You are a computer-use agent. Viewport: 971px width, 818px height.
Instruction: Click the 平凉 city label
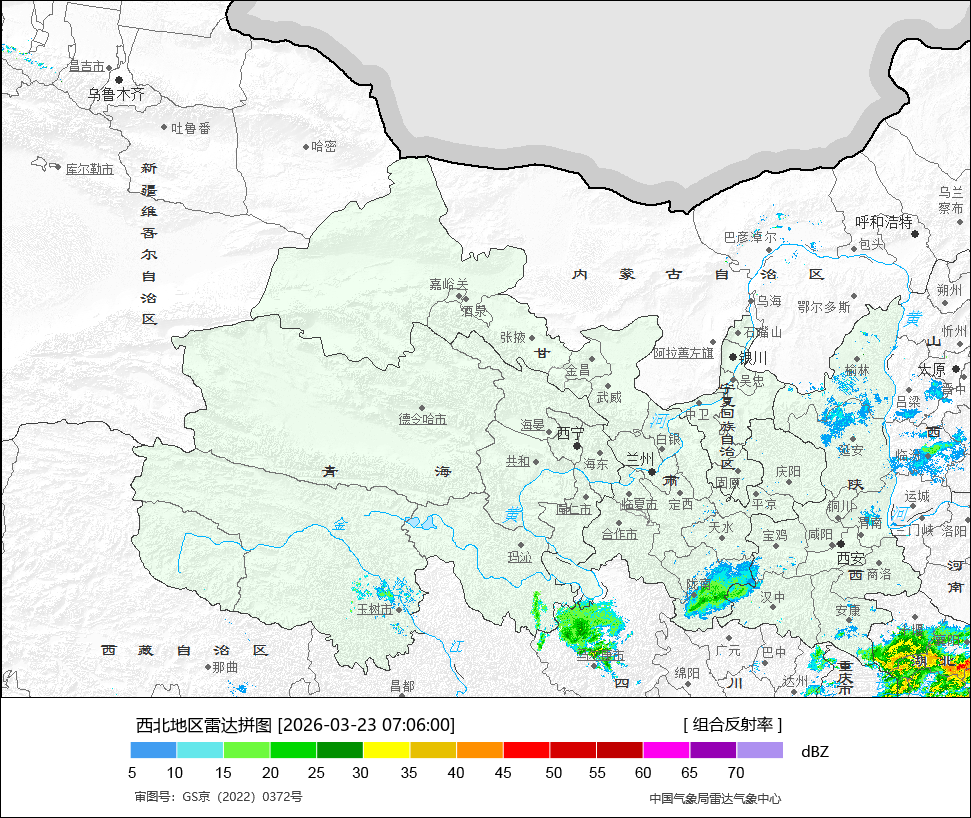[x=764, y=504]
